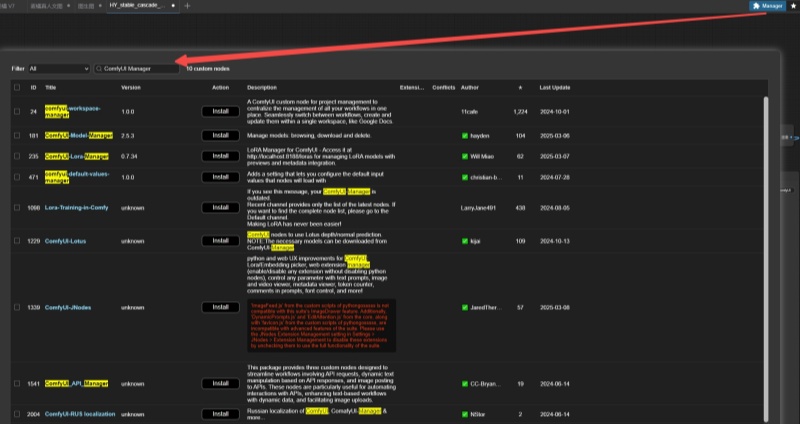The width and height of the screenshot is (800, 424).
Task: Click version value 2.5.3
Action: coord(128,136)
